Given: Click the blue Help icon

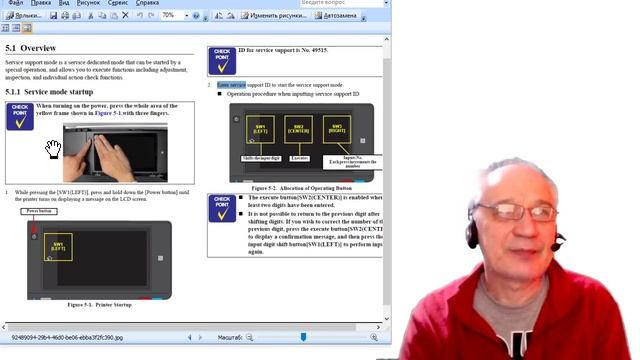Looking at the screenshot, I should click(x=196, y=16).
